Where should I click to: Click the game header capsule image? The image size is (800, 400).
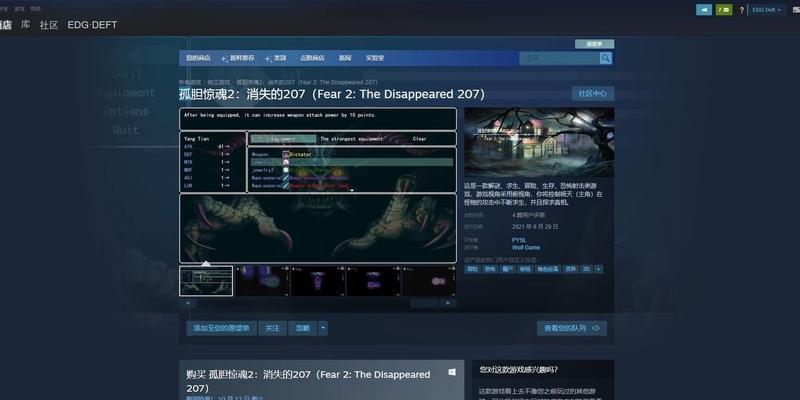pos(539,142)
